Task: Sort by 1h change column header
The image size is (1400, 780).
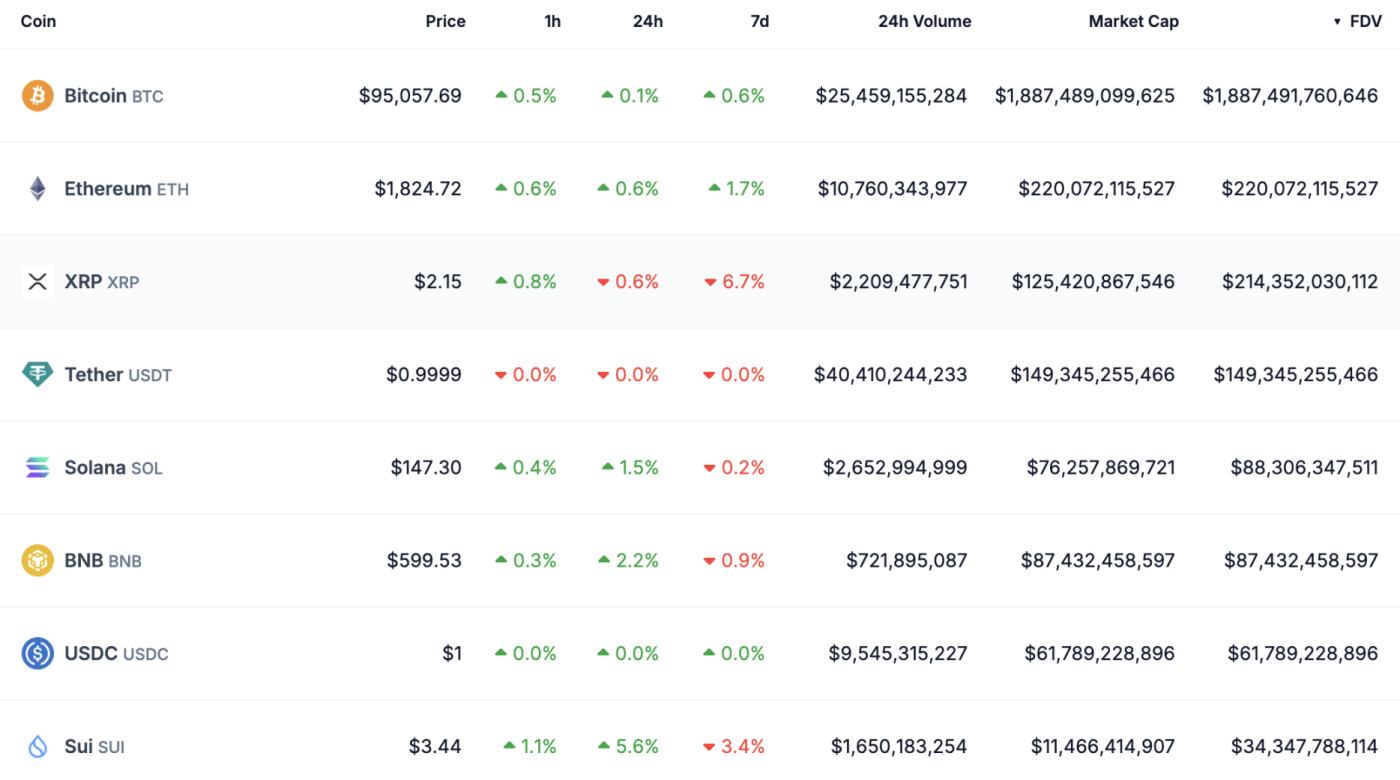Action: (x=552, y=21)
